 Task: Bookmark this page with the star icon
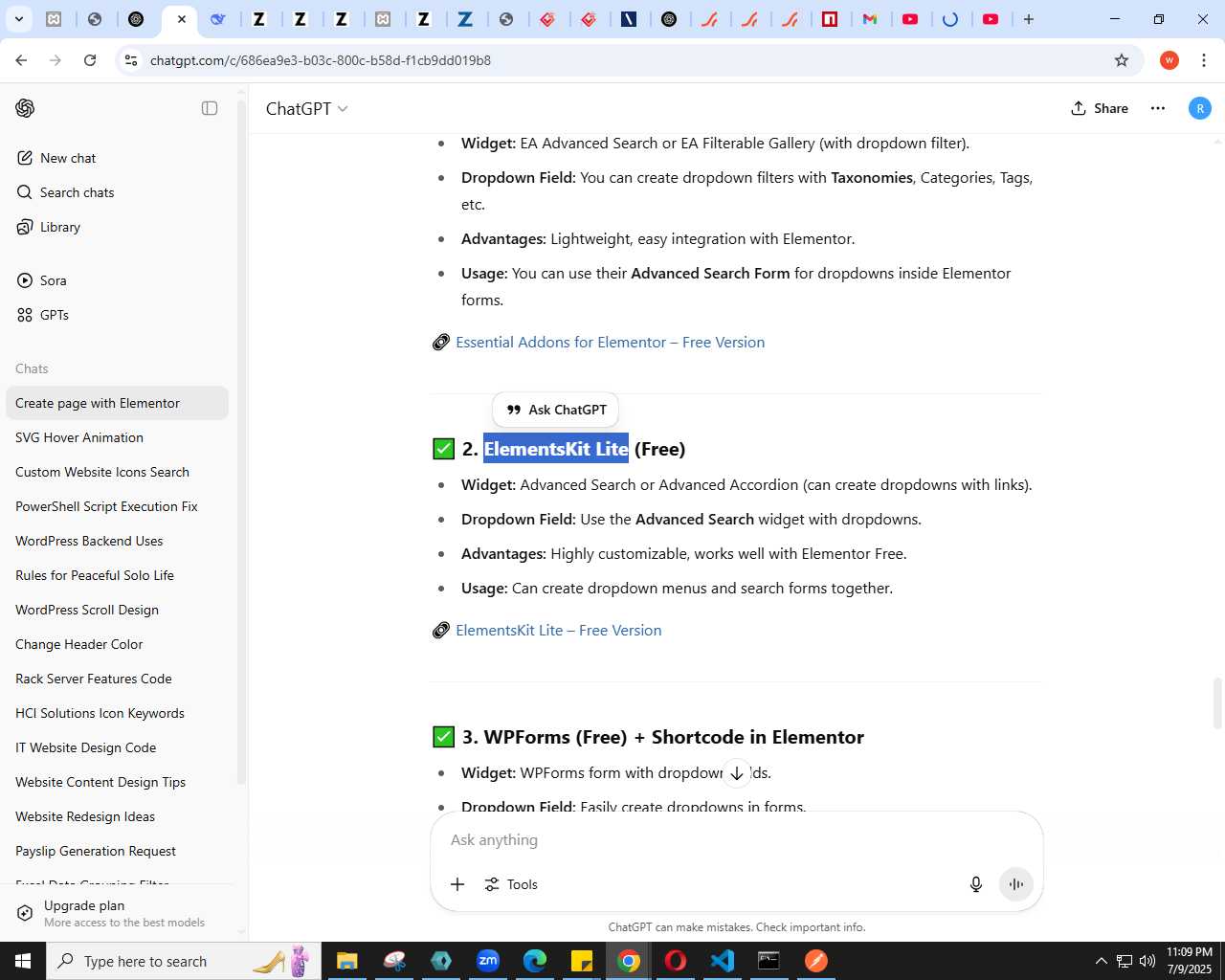[1122, 60]
